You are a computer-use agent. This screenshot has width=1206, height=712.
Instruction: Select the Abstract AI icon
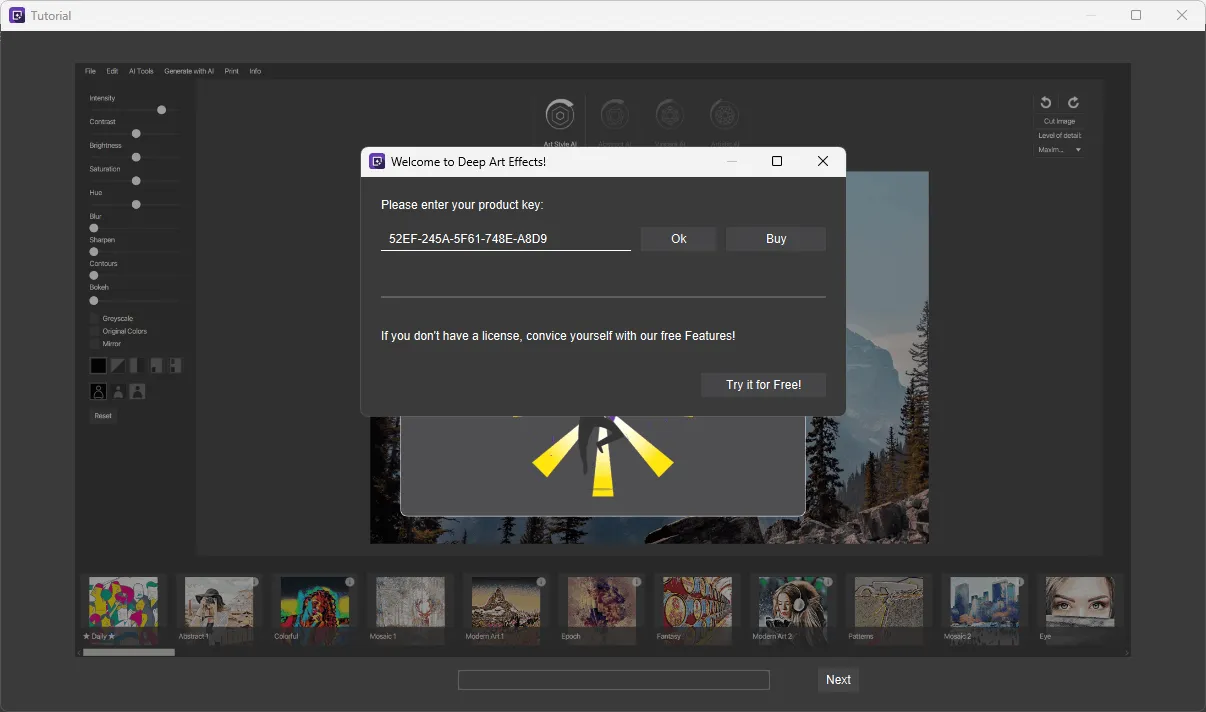point(614,116)
